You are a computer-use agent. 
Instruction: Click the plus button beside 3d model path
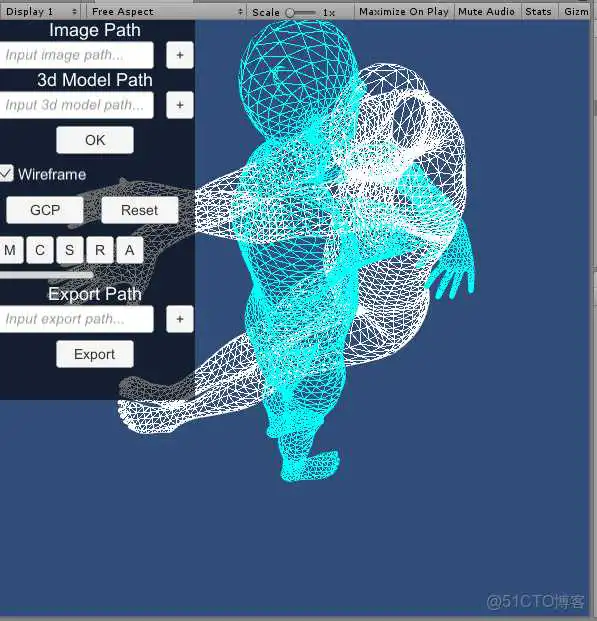click(x=180, y=105)
